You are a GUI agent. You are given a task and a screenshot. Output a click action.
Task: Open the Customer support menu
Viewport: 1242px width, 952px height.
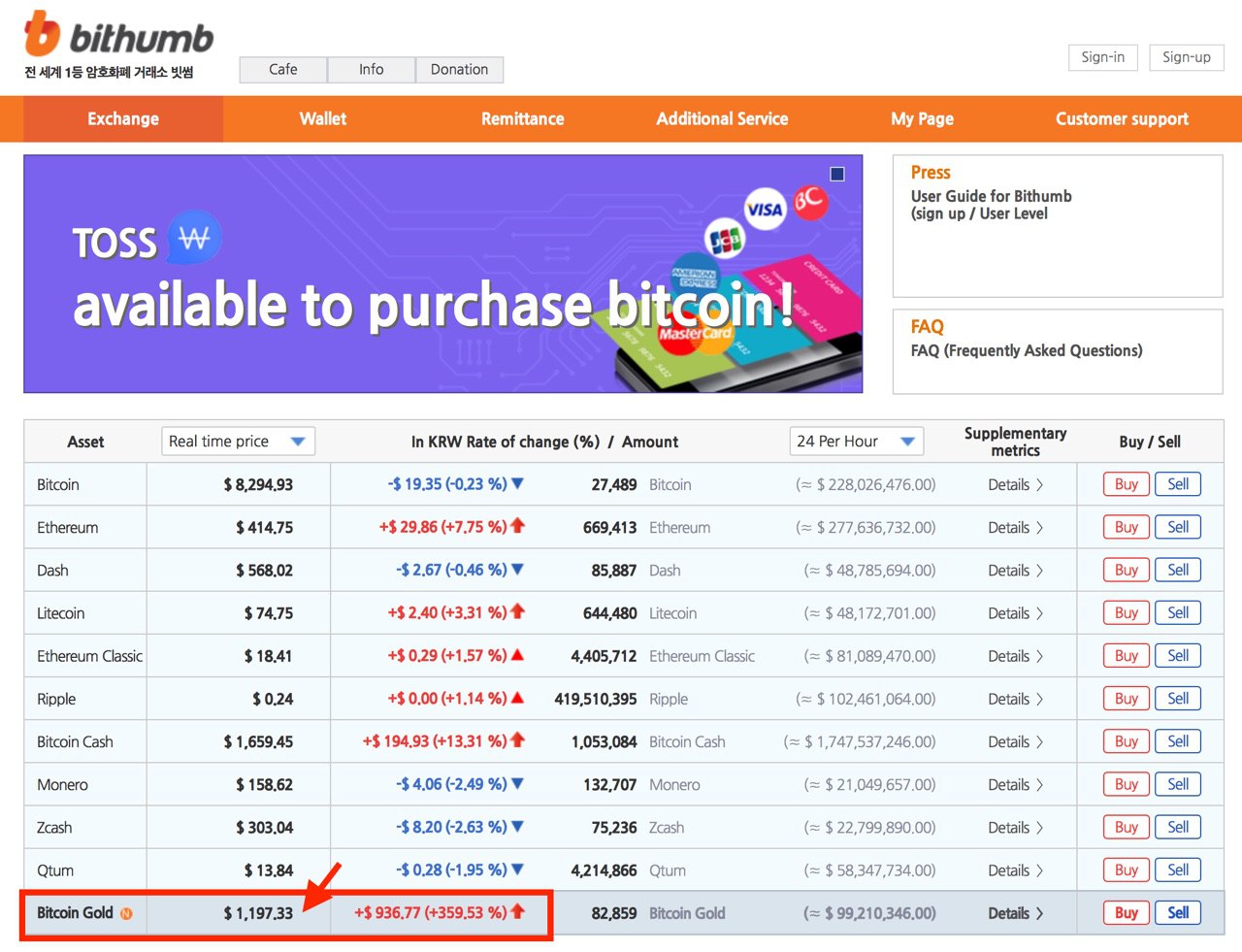coord(1123,118)
